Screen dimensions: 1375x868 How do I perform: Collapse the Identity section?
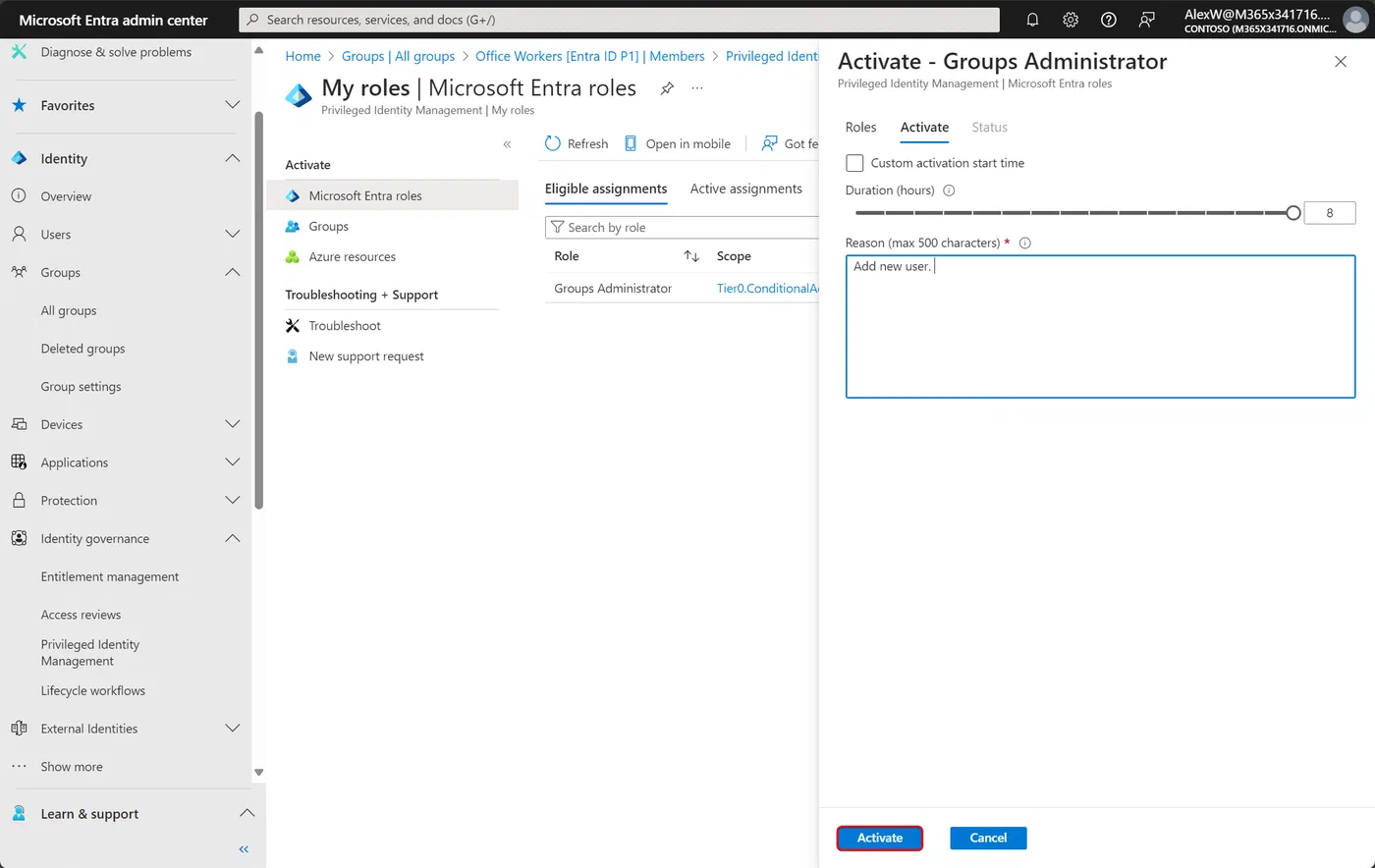(233, 158)
